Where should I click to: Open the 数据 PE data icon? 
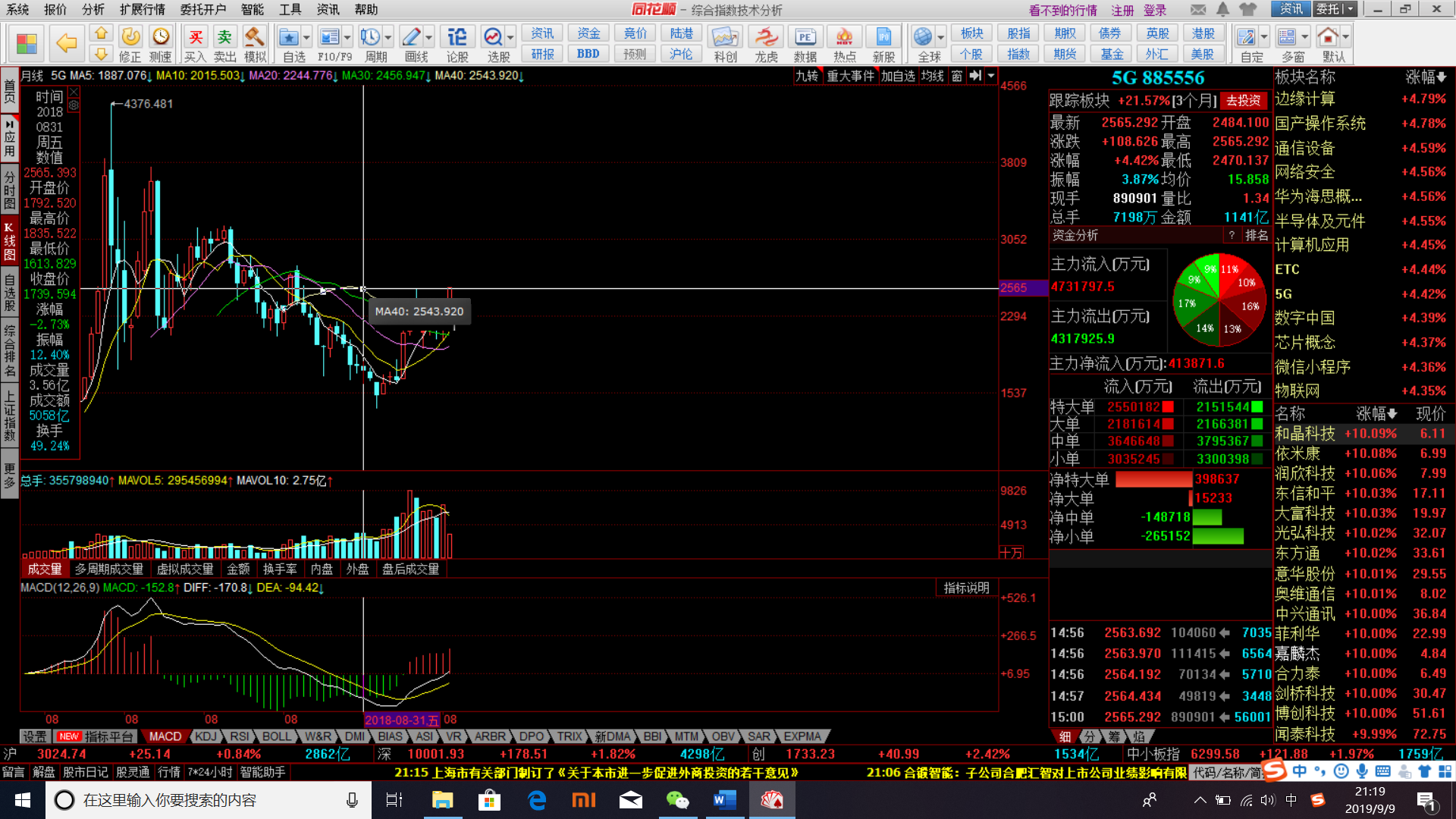coord(805,44)
